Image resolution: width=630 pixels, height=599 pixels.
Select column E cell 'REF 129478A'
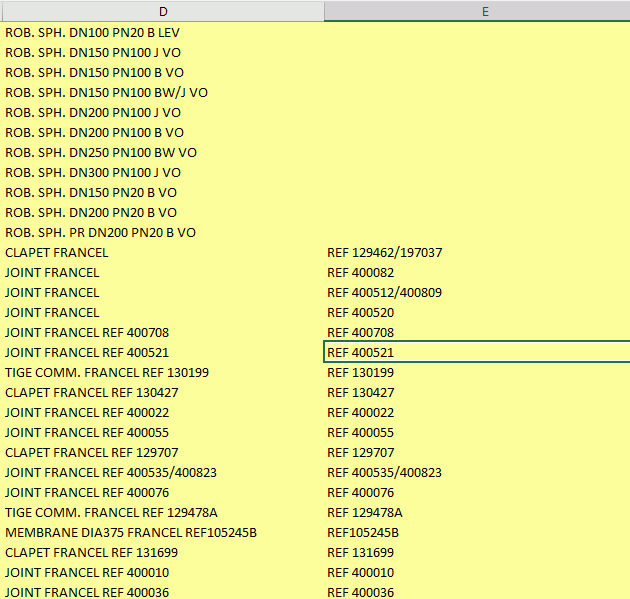(477, 513)
